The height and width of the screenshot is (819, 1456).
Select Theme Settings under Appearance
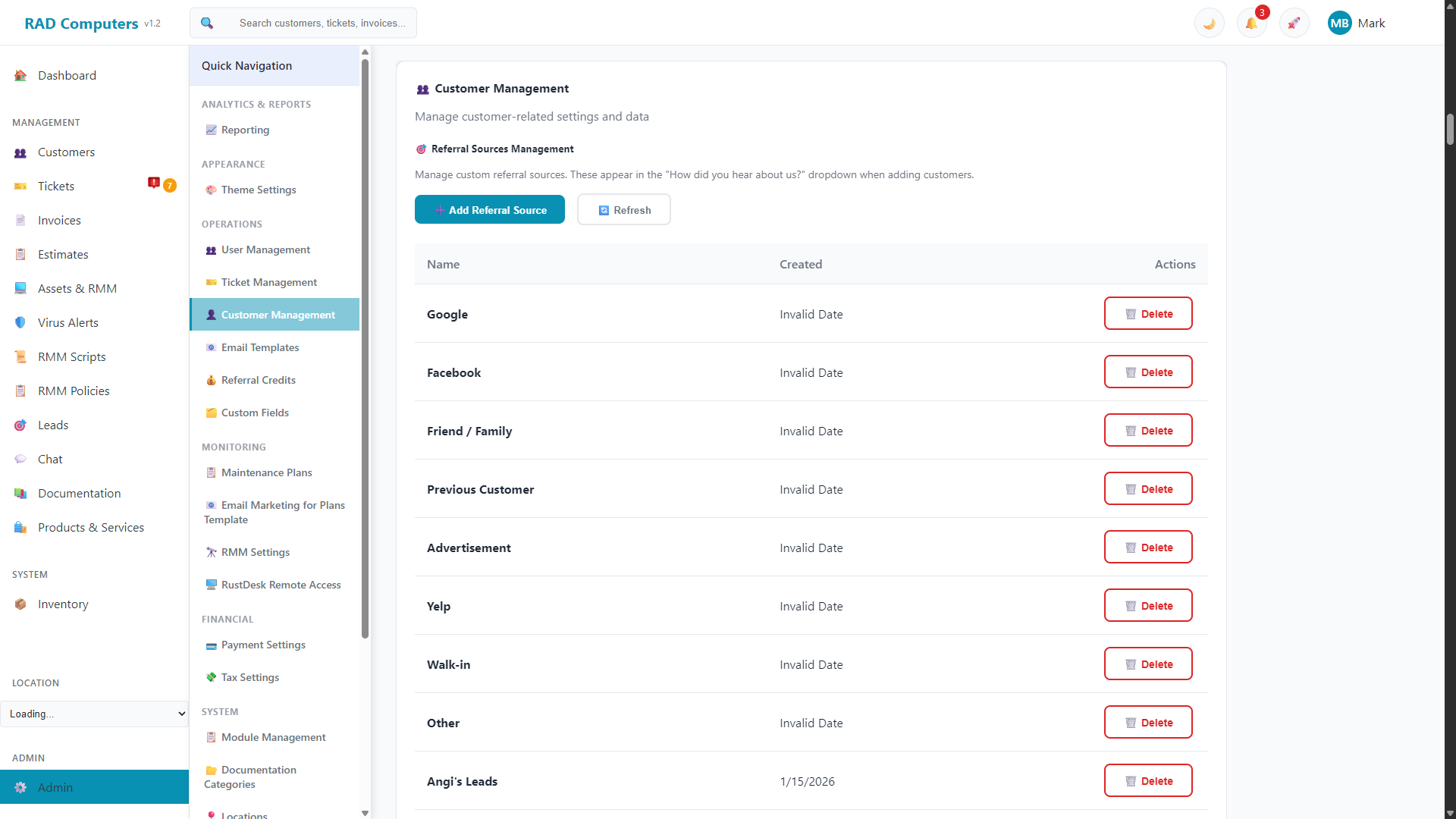[x=258, y=190]
